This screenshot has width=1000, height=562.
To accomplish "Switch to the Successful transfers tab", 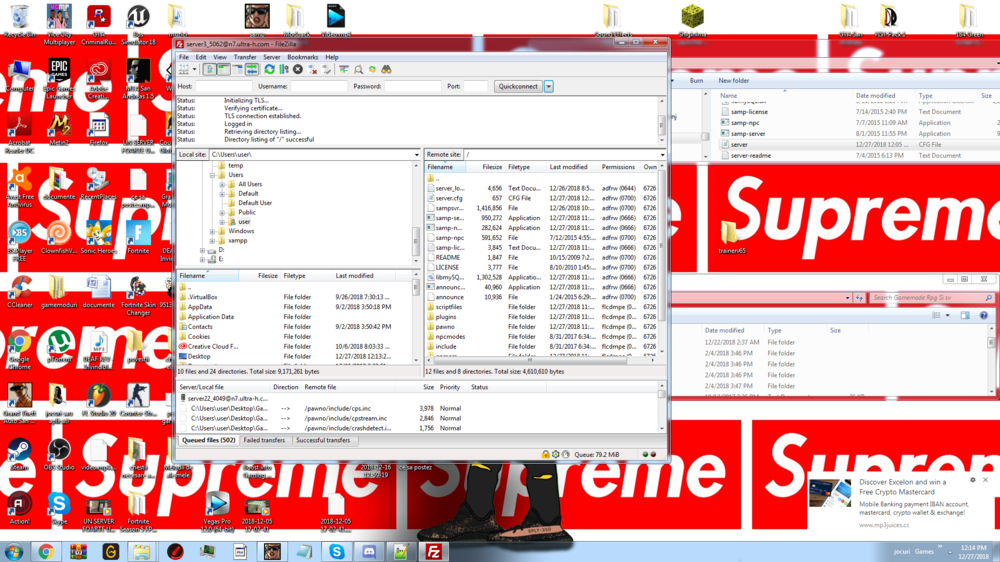I will (323, 440).
